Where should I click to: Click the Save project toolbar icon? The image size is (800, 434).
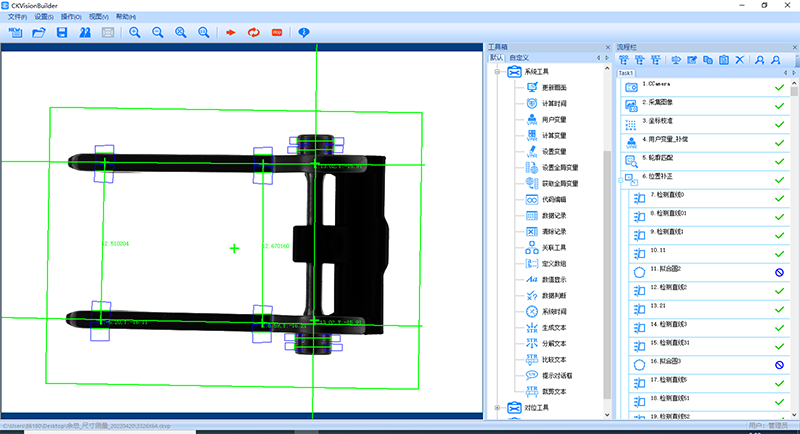62,33
